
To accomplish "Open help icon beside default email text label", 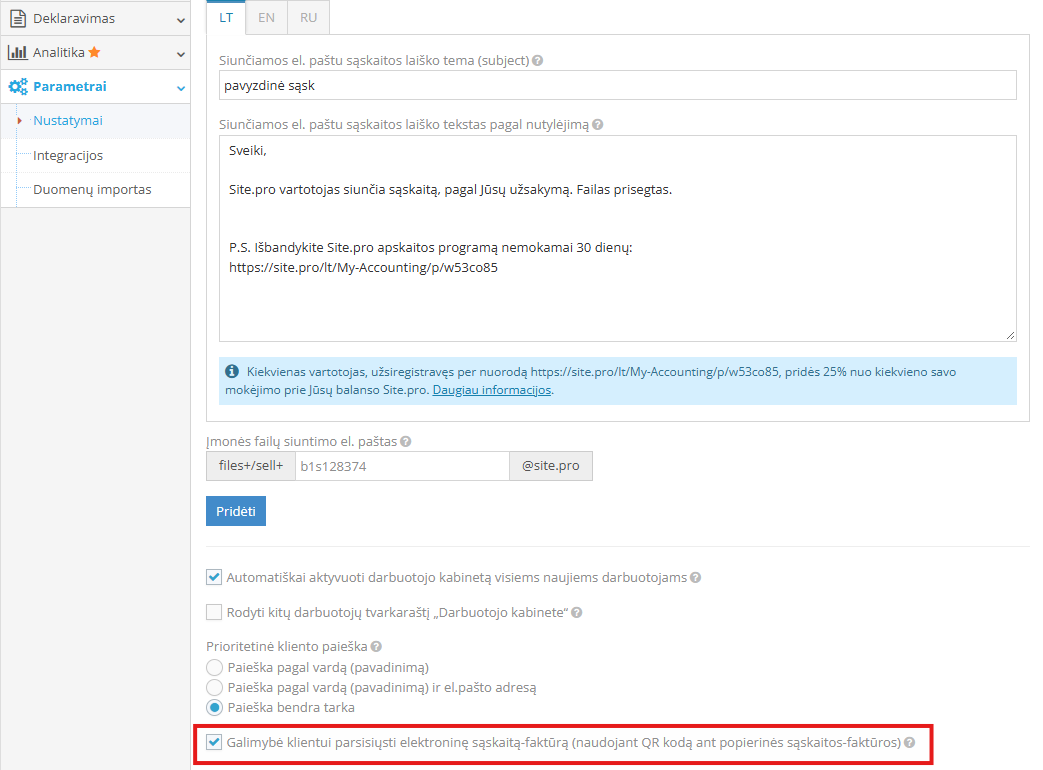I will [597, 124].
